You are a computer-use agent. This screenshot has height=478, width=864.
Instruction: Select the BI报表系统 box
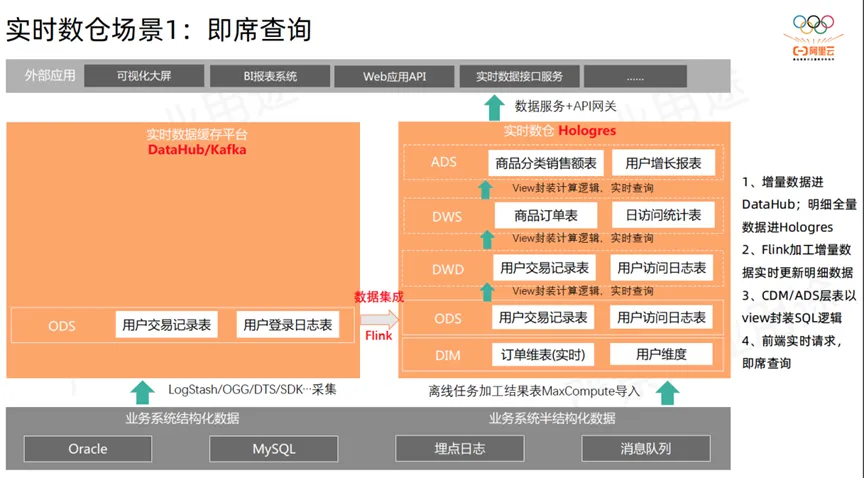[x=270, y=76]
